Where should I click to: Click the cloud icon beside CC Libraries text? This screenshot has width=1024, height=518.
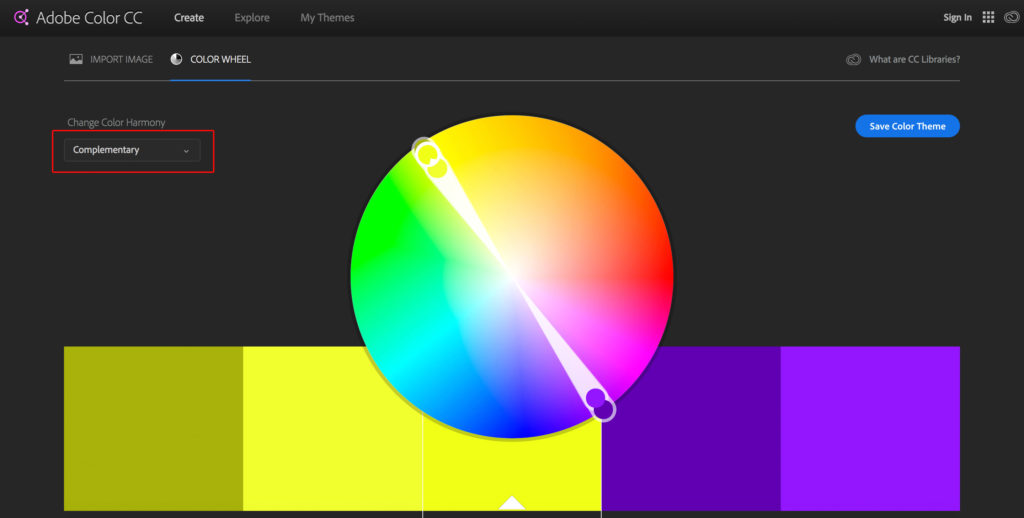click(x=853, y=60)
